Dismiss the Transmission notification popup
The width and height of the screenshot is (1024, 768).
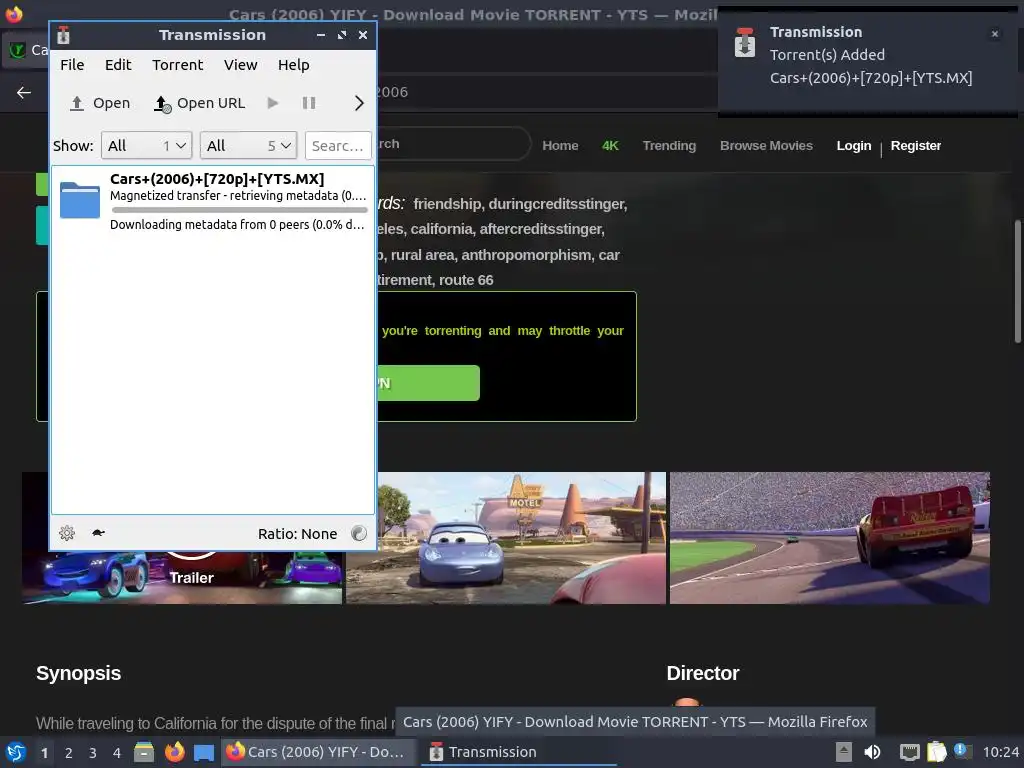click(995, 34)
